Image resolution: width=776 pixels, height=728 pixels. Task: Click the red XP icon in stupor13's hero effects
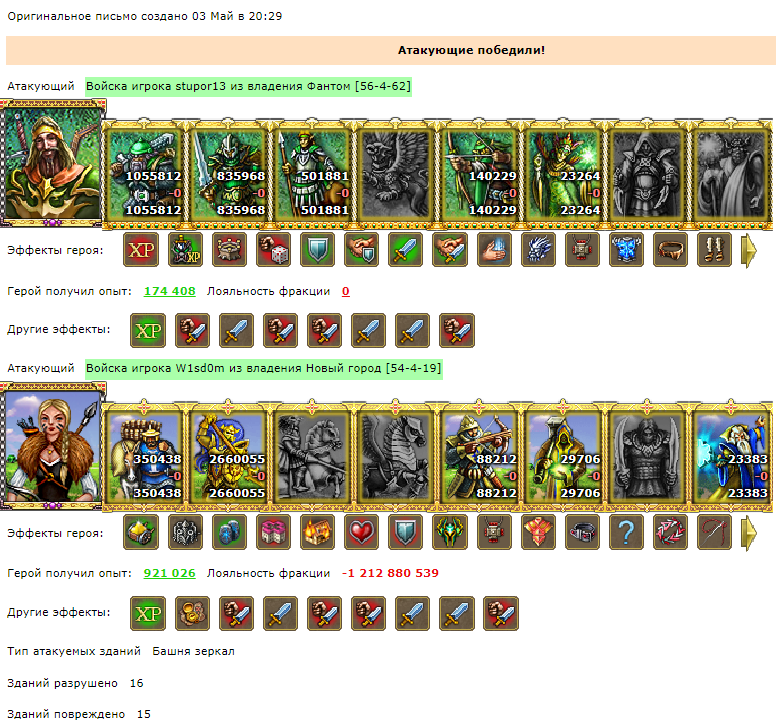[141, 250]
